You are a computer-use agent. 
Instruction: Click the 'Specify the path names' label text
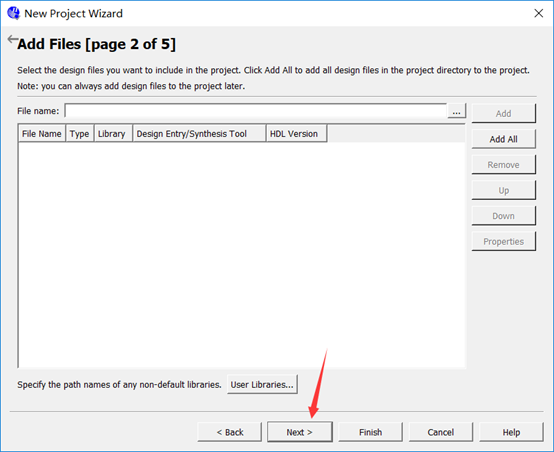[119, 385]
